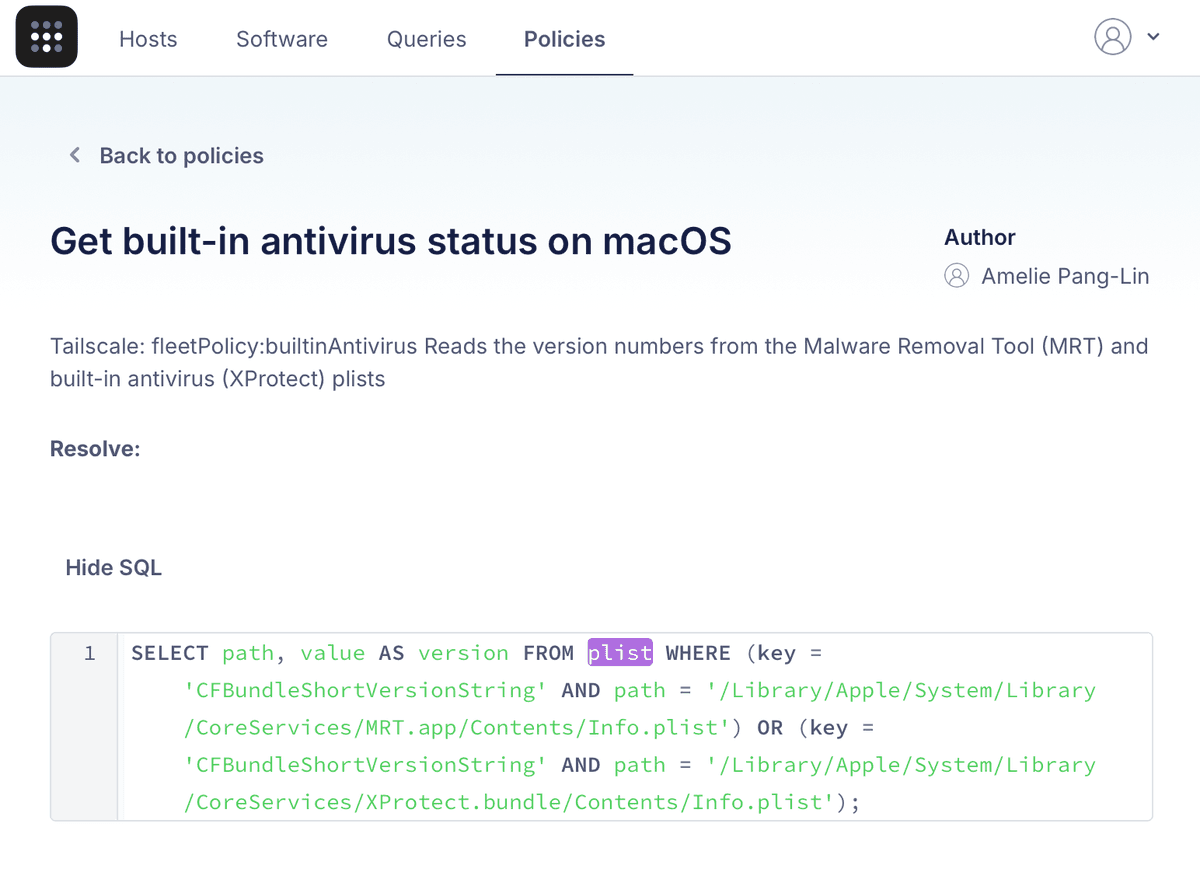The image size is (1200, 876).
Task: Click the Author heading label
Action: click(x=979, y=237)
